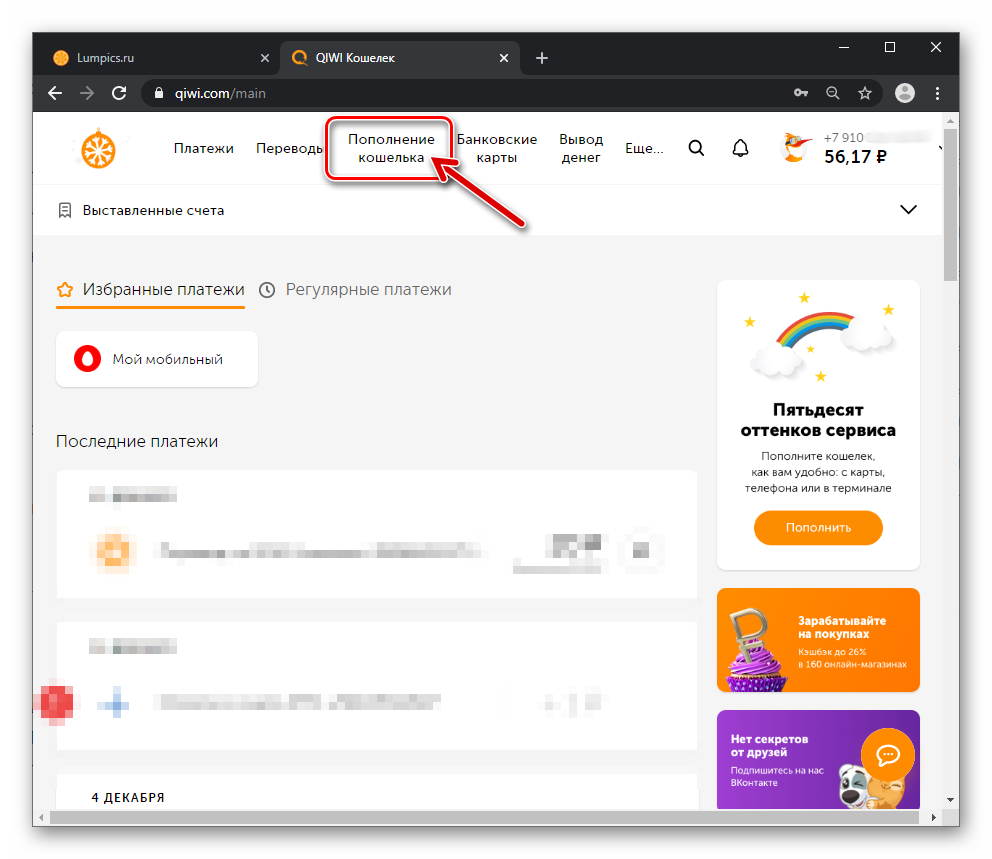The image size is (992, 859).
Task: Click the QIWI orange logo
Action: [99, 149]
